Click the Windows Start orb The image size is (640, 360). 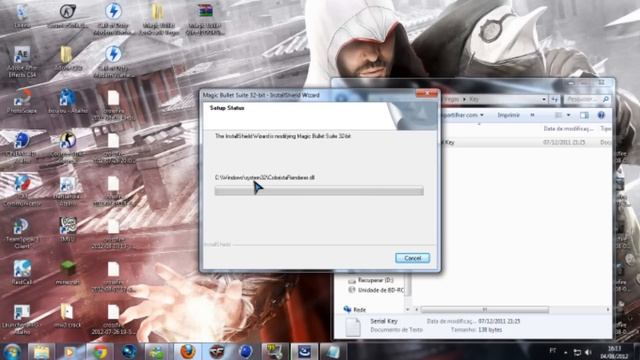[x=12, y=351]
